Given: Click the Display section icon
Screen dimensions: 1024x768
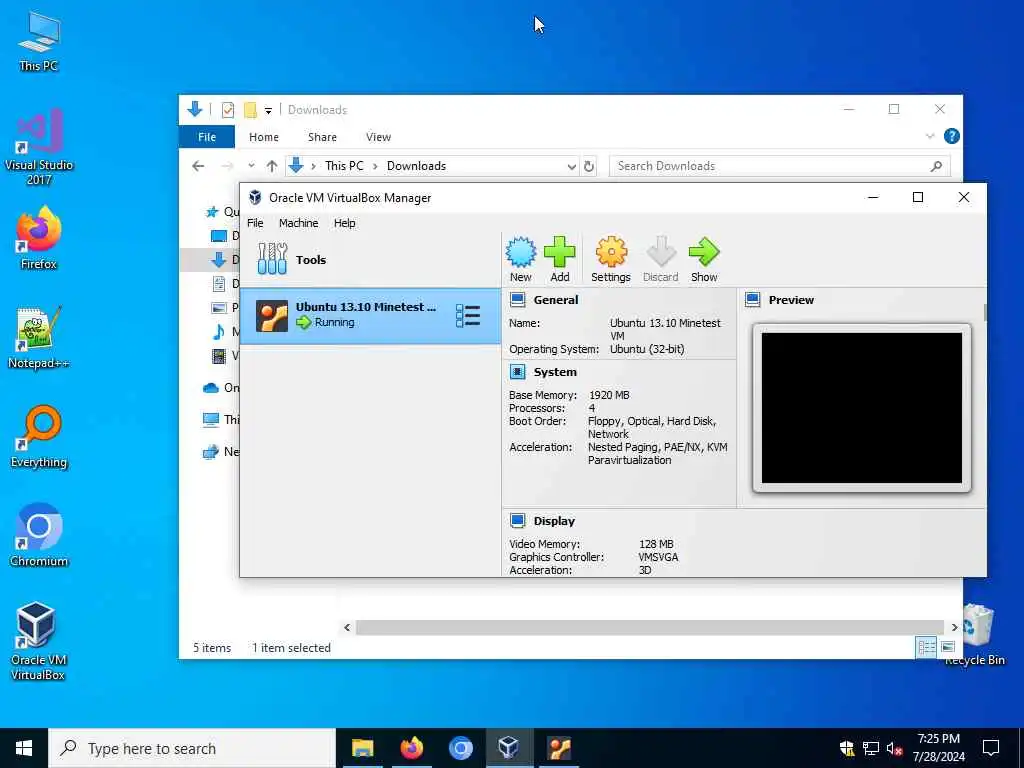Looking at the screenshot, I should click(x=517, y=520).
